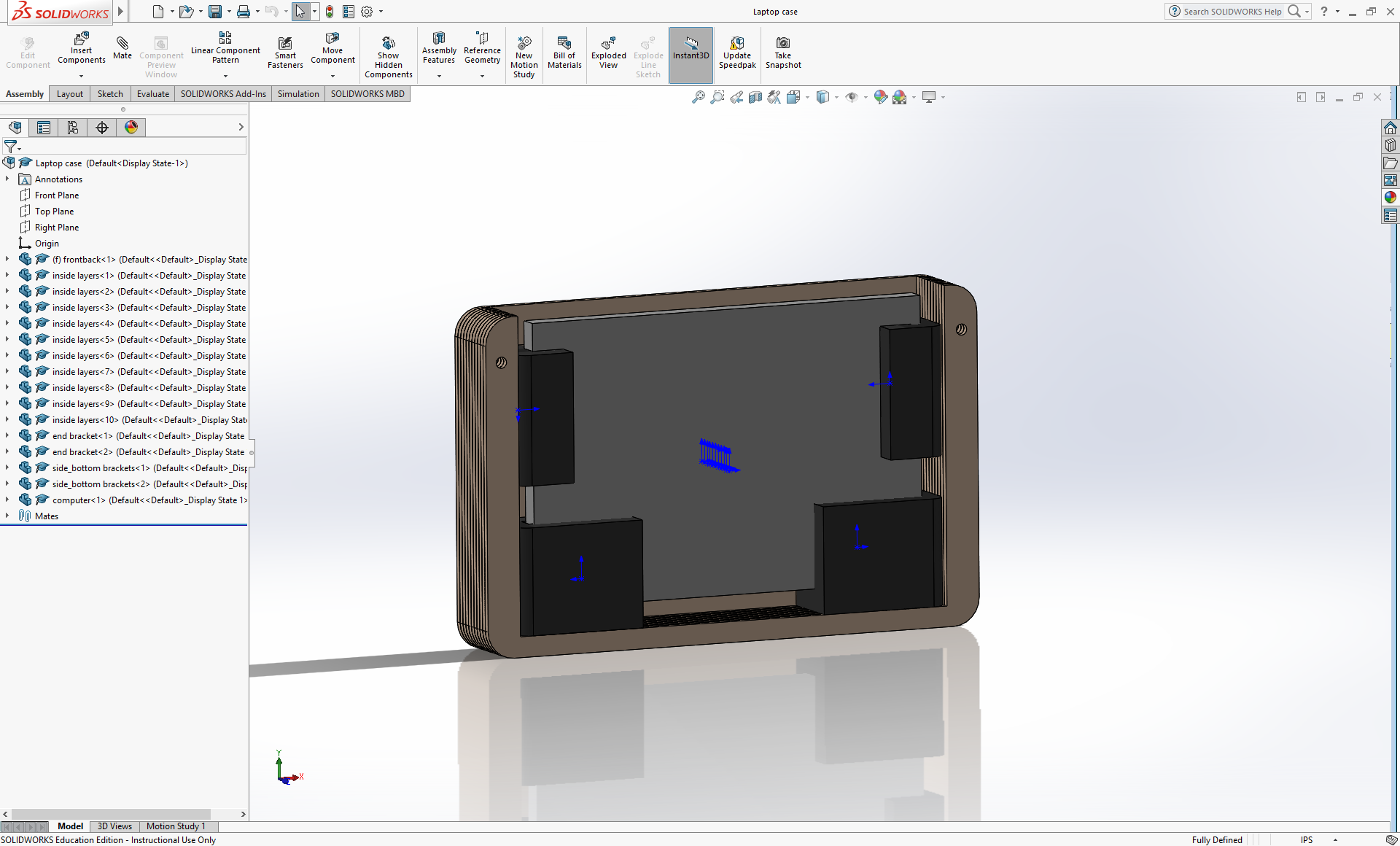
Task: Click the Exploded View icon
Action: [608, 44]
